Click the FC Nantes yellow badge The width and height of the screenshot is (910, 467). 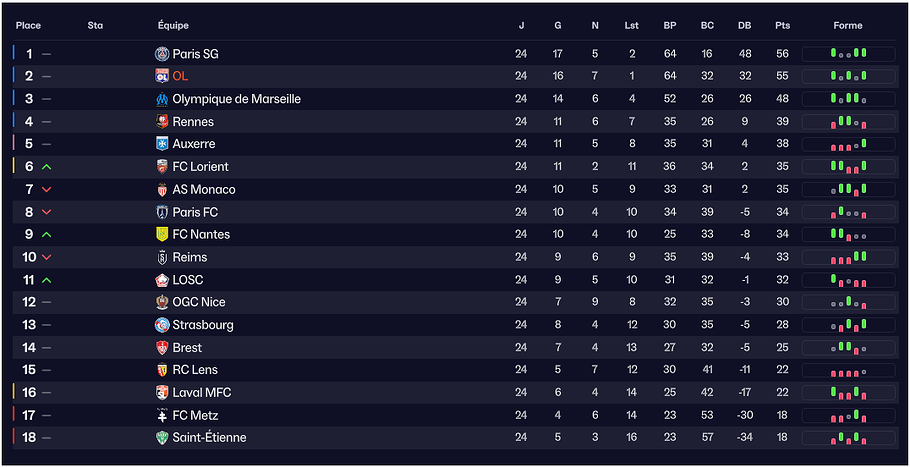(x=162, y=234)
